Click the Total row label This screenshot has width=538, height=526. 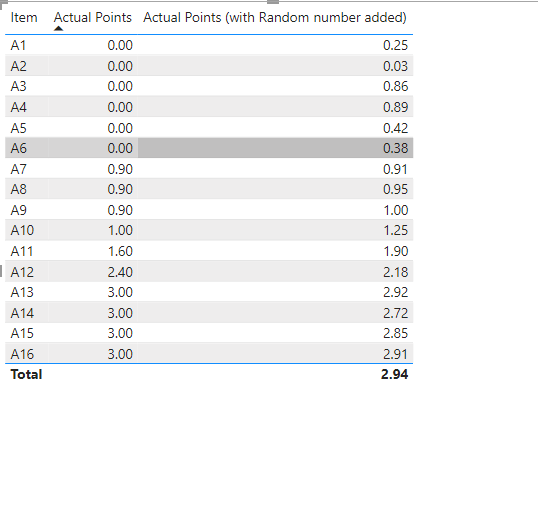click(26, 374)
